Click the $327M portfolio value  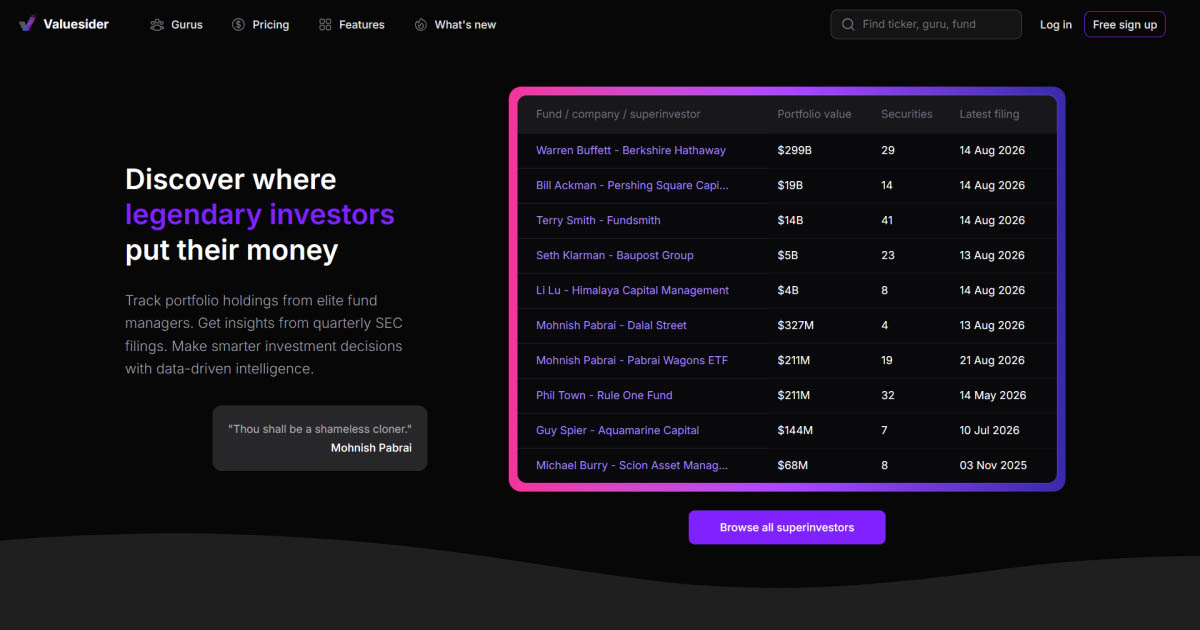click(795, 325)
